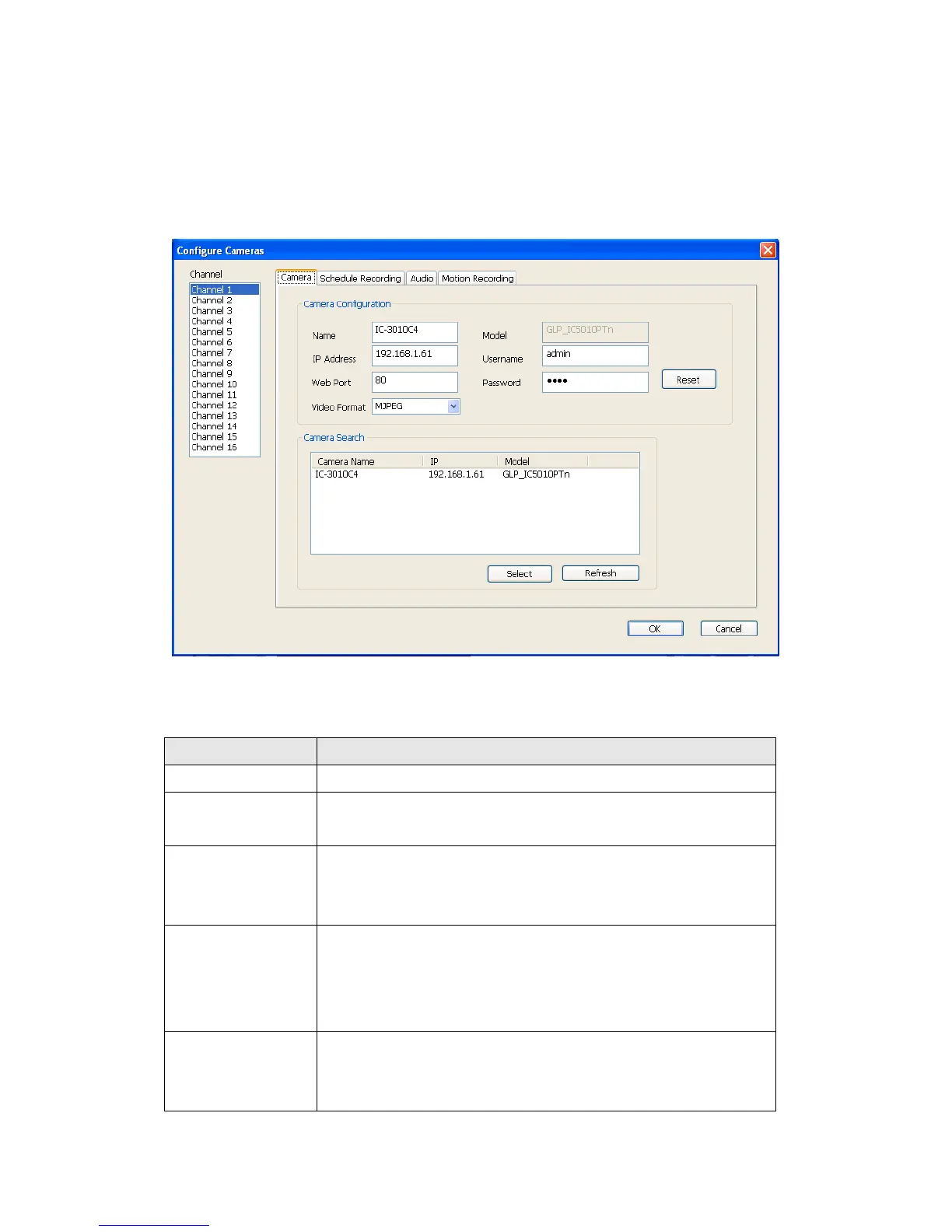The width and height of the screenshot is (952, 1232).
Task: Click the Camera Name column header
Action: pos(367,461)
